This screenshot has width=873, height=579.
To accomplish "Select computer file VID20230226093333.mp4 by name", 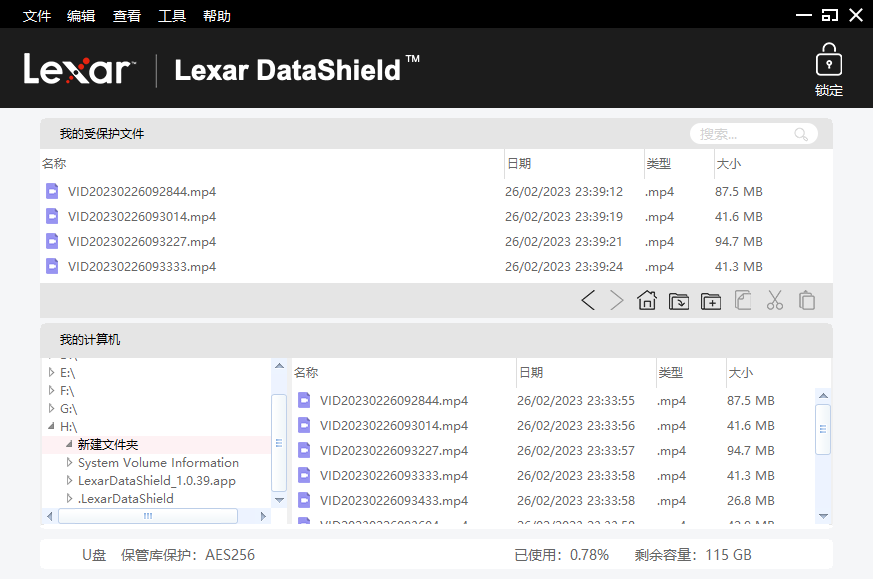I will point(394,475).
